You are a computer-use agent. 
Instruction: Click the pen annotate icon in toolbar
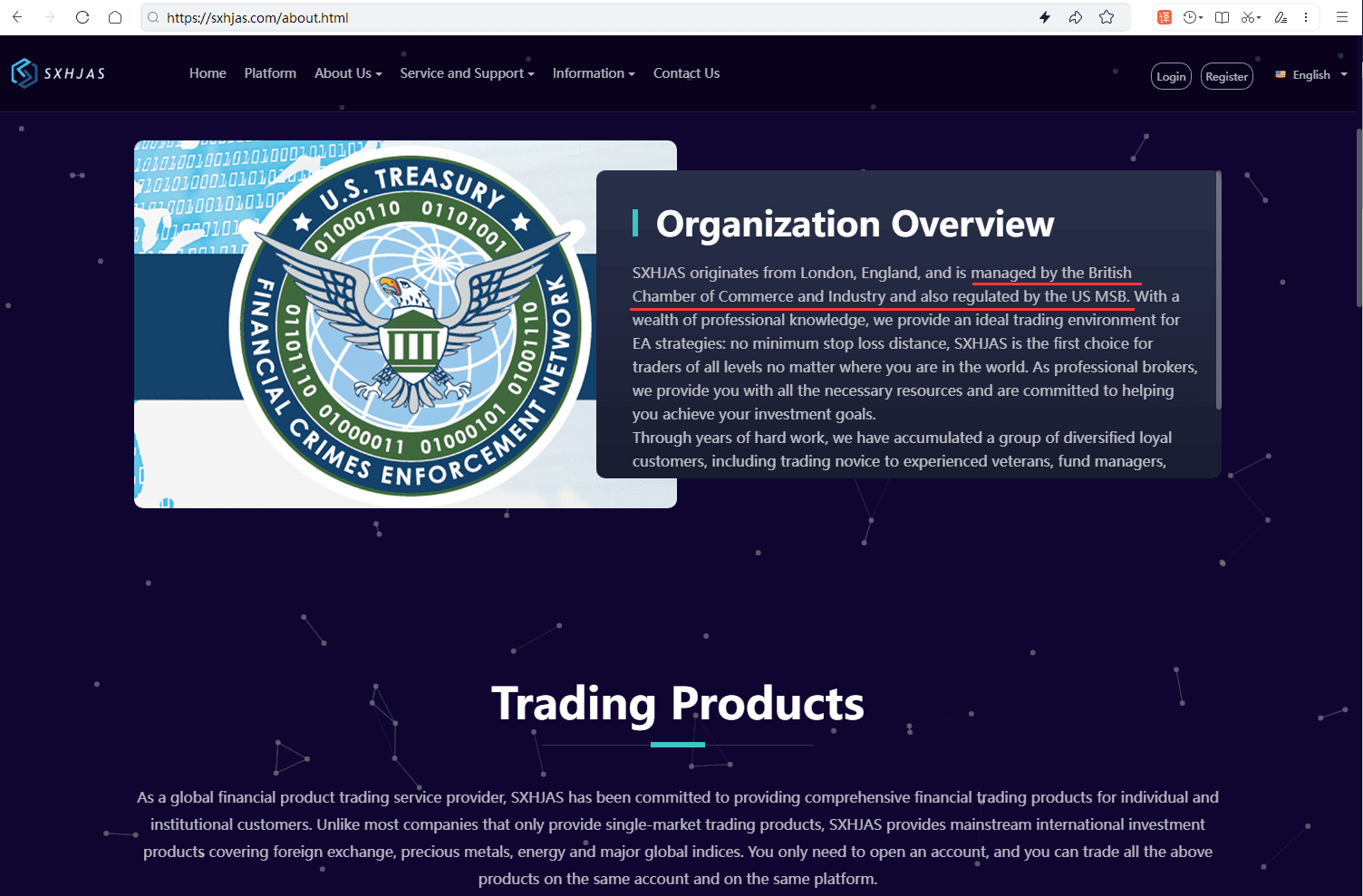point(1281,17)
